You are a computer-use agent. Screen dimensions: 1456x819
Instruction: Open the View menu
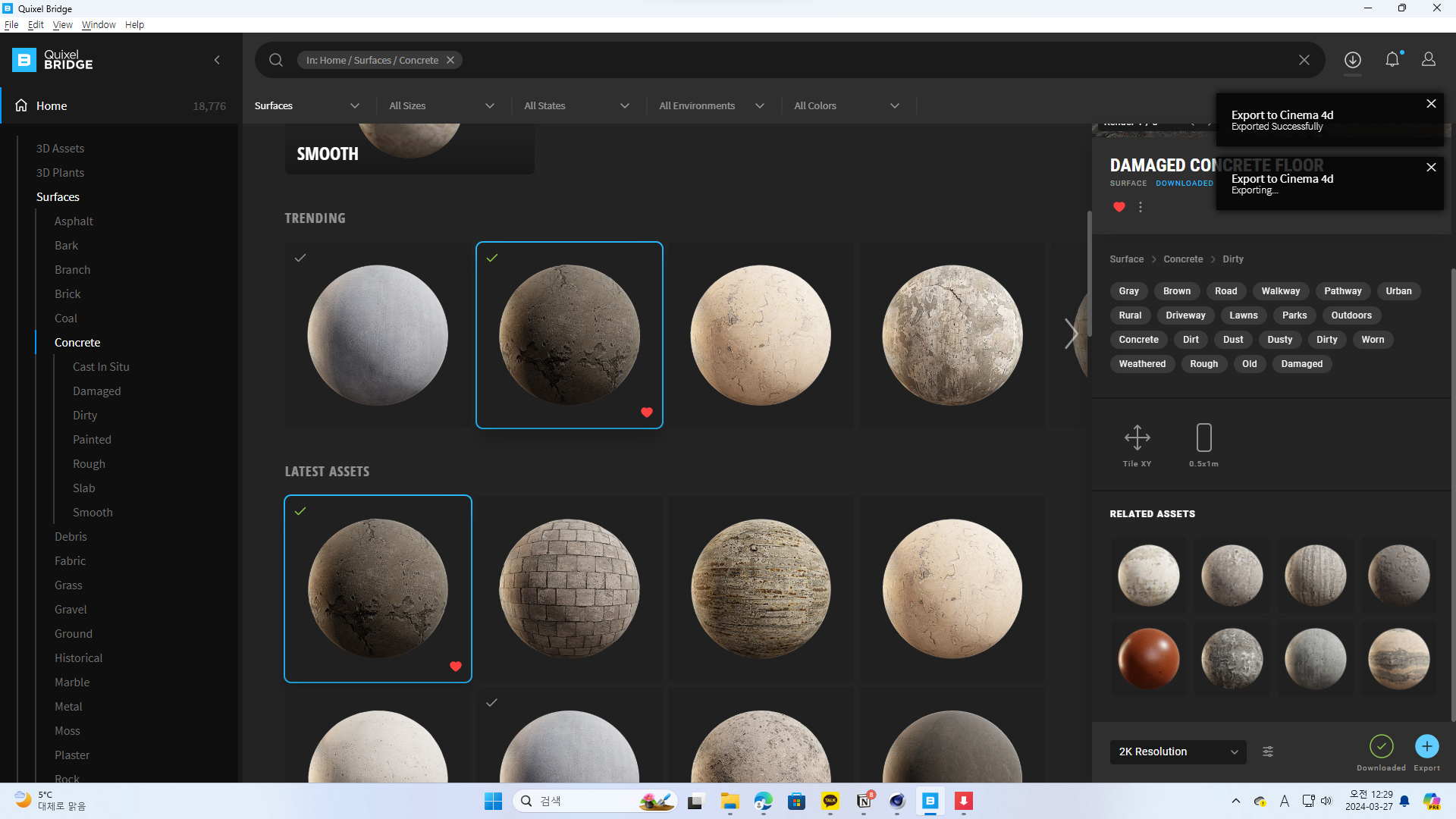coord(62,25)
